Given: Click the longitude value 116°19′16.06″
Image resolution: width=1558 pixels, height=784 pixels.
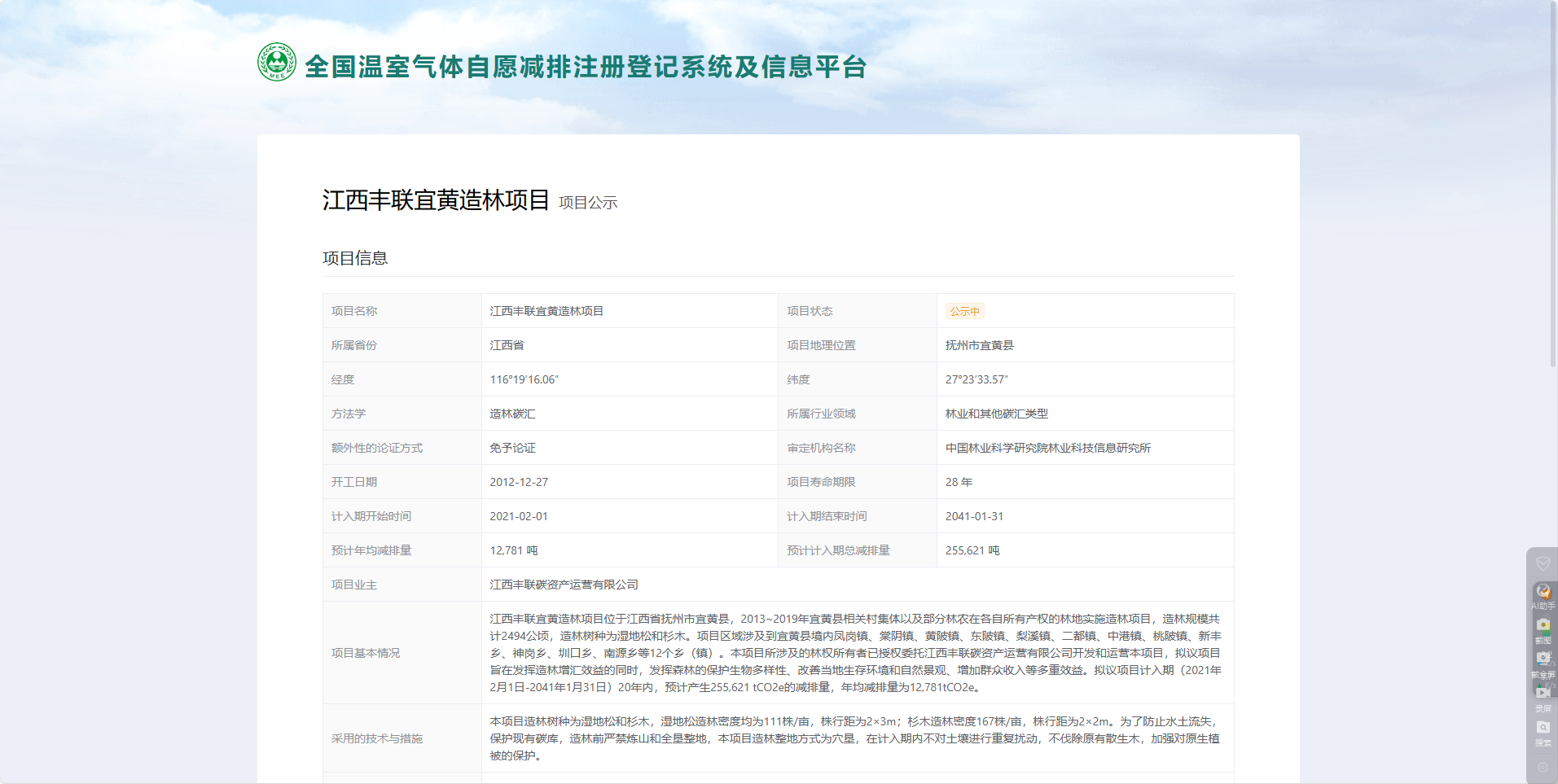Looking at the screenshot, I should [x=524, y=379].
